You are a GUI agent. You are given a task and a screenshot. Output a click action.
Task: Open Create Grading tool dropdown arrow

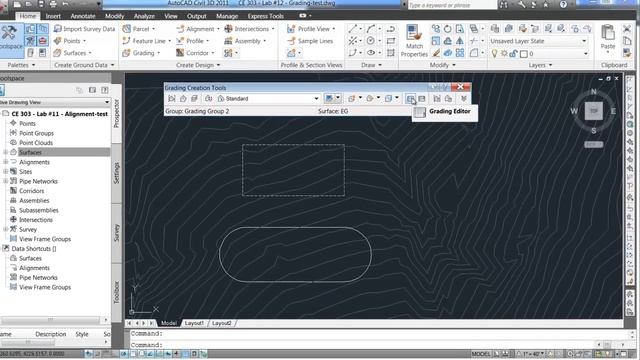click(x=338, y=98)
